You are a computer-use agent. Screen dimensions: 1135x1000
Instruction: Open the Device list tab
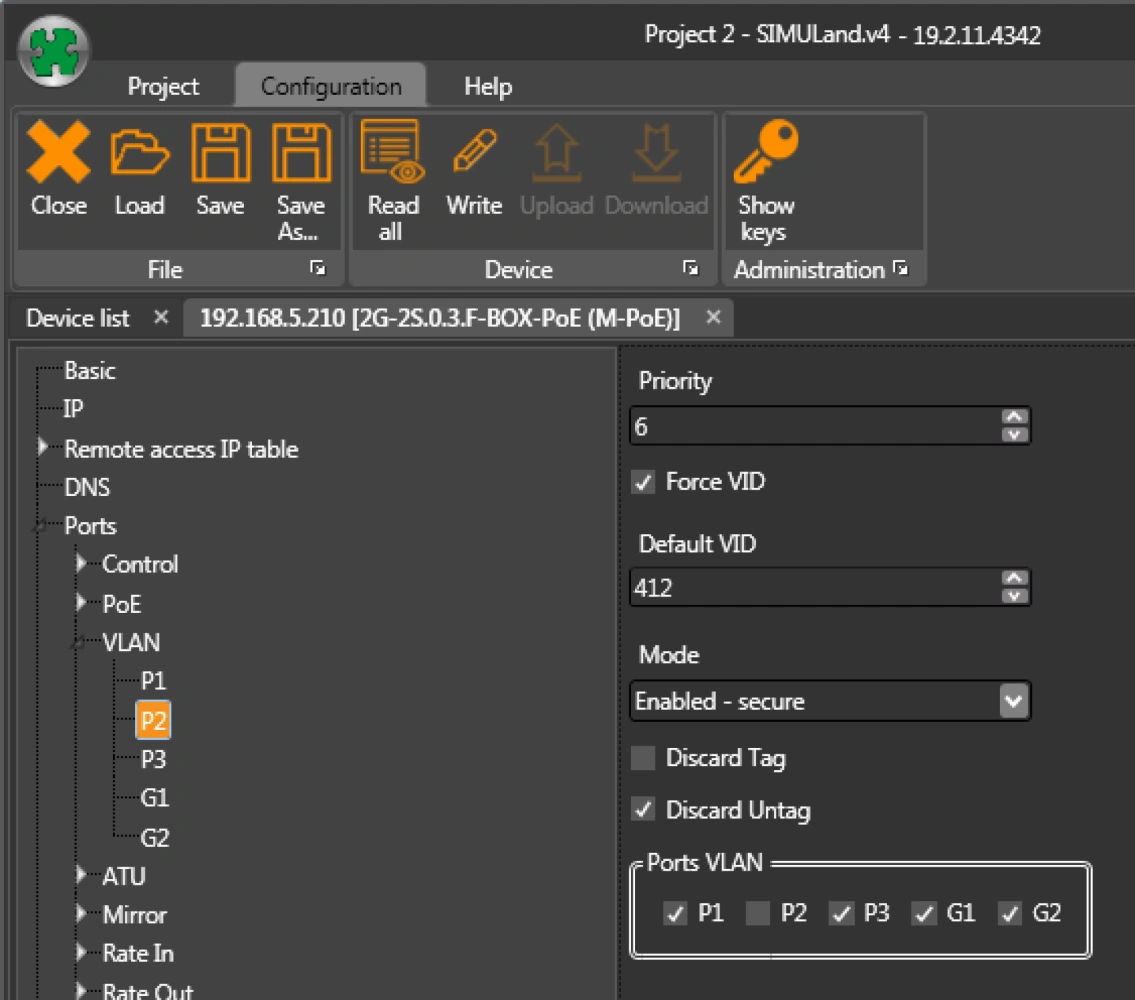coord(78,318)
